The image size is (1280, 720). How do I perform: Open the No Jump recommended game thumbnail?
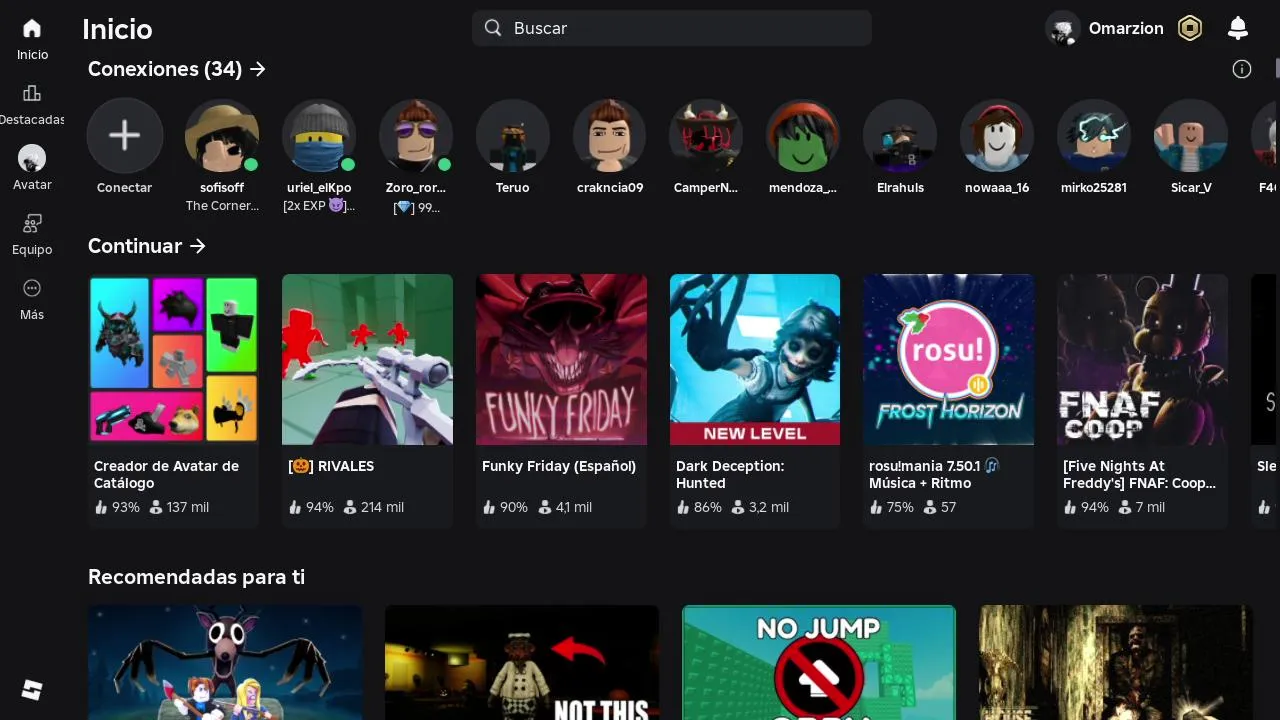(x=819, y=662)
